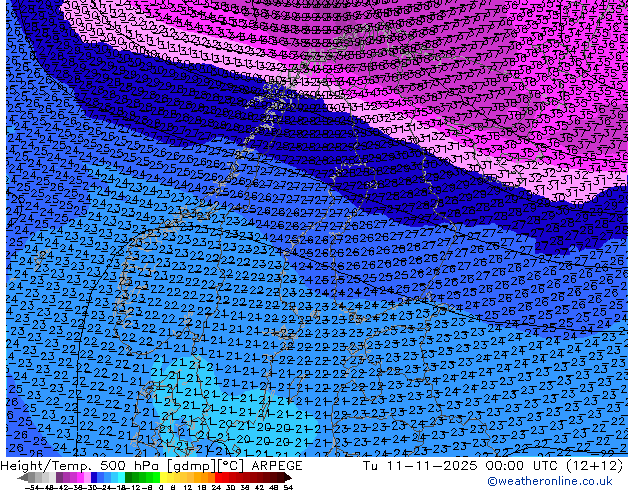Click the gray left arrow of the color scale
This screenshot has width=634, height=490.
[x=23, y=478]
